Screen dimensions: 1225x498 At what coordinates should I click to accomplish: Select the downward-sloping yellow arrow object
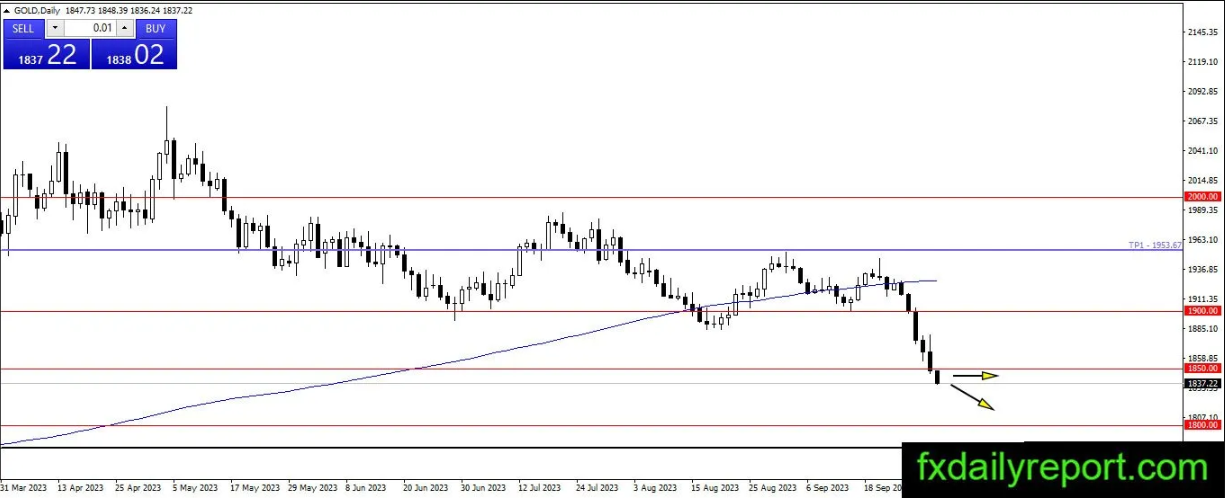[972, 397]
